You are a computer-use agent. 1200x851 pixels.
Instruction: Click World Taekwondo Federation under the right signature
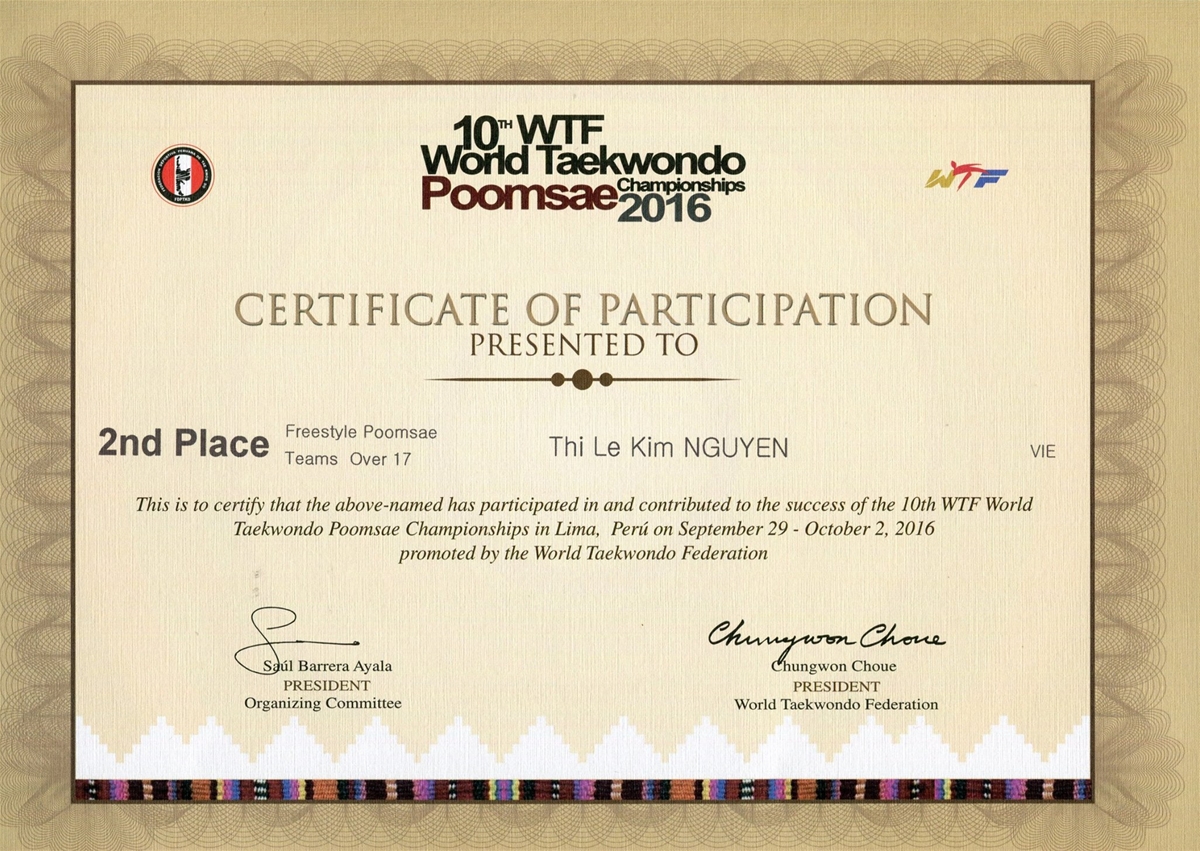tap(836, 704)
